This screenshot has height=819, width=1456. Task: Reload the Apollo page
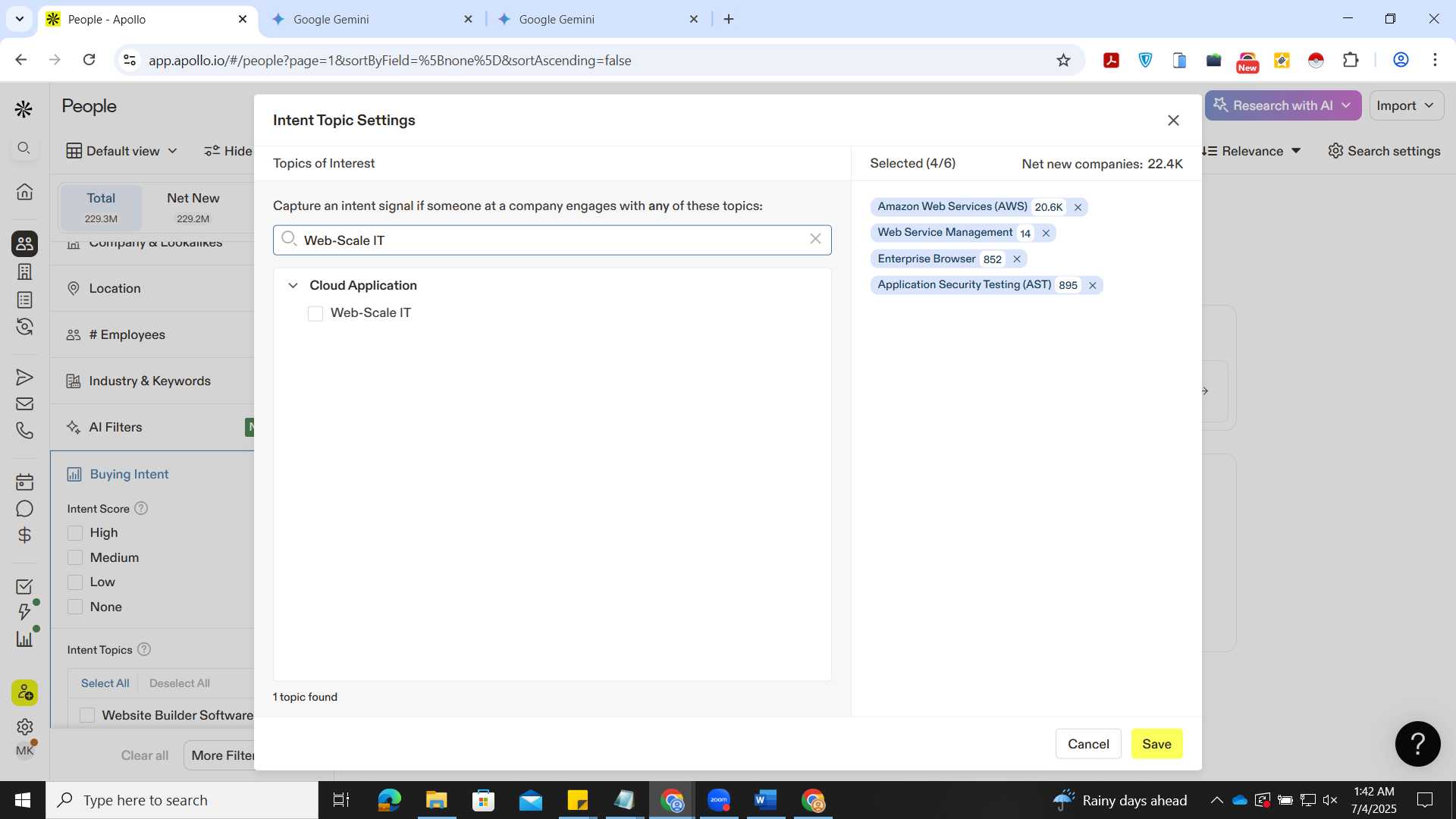click(x=89, y=60)
